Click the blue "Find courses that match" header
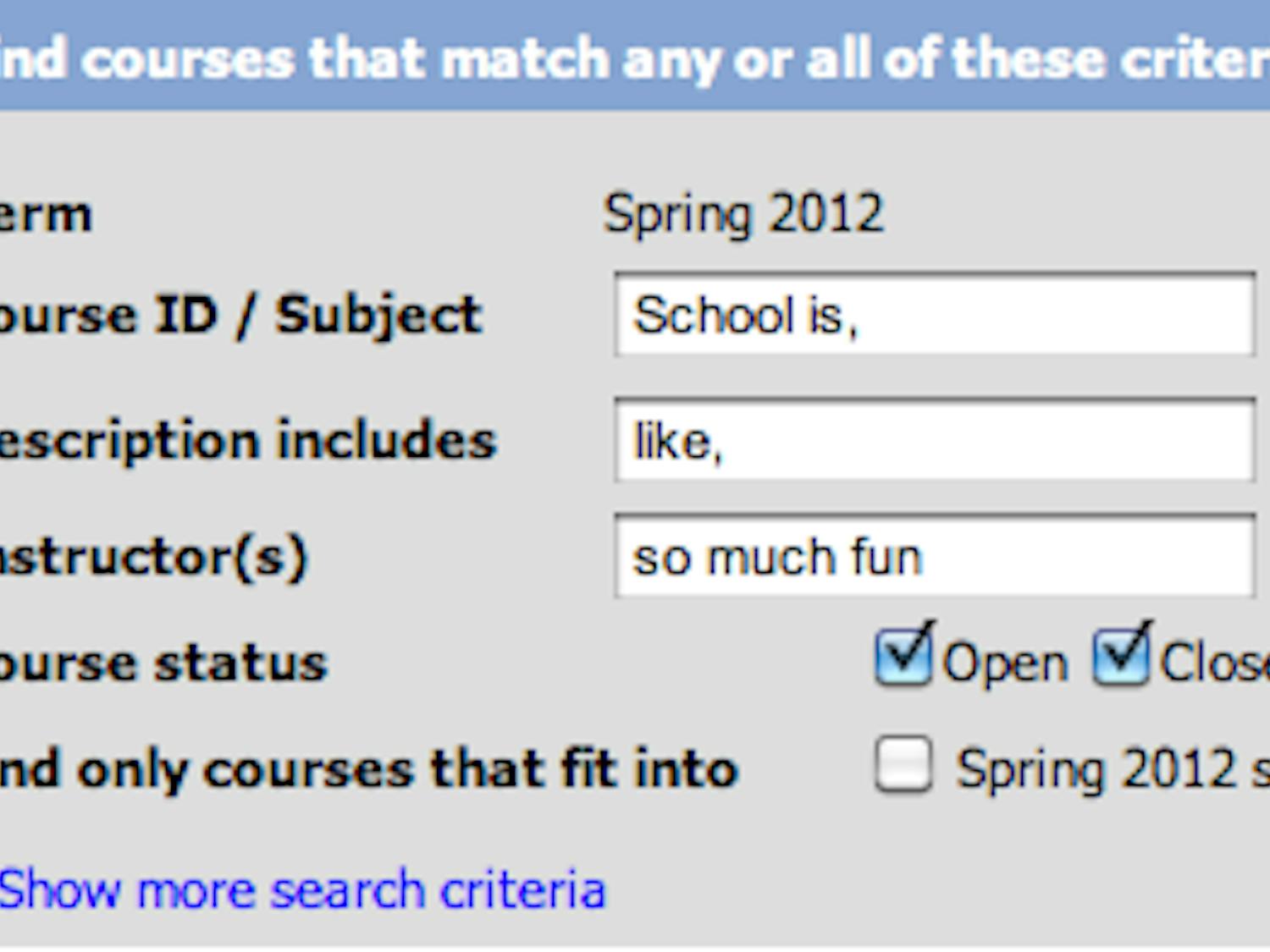1270x952 pixels. coord(635,59)
